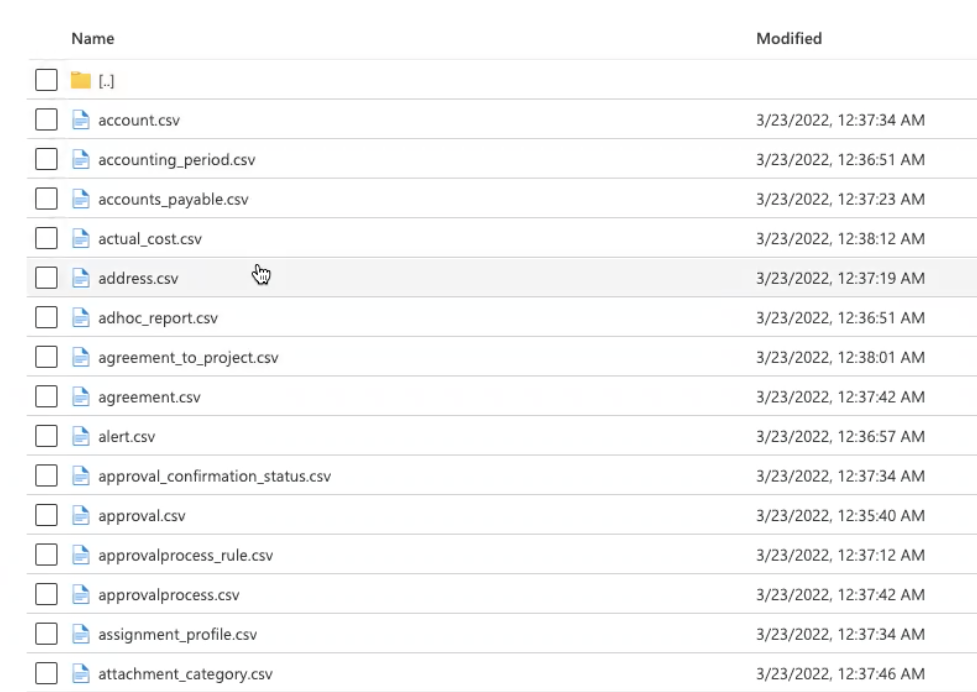Enable the checkbox for approvalprocess.csv

[46, 595]
